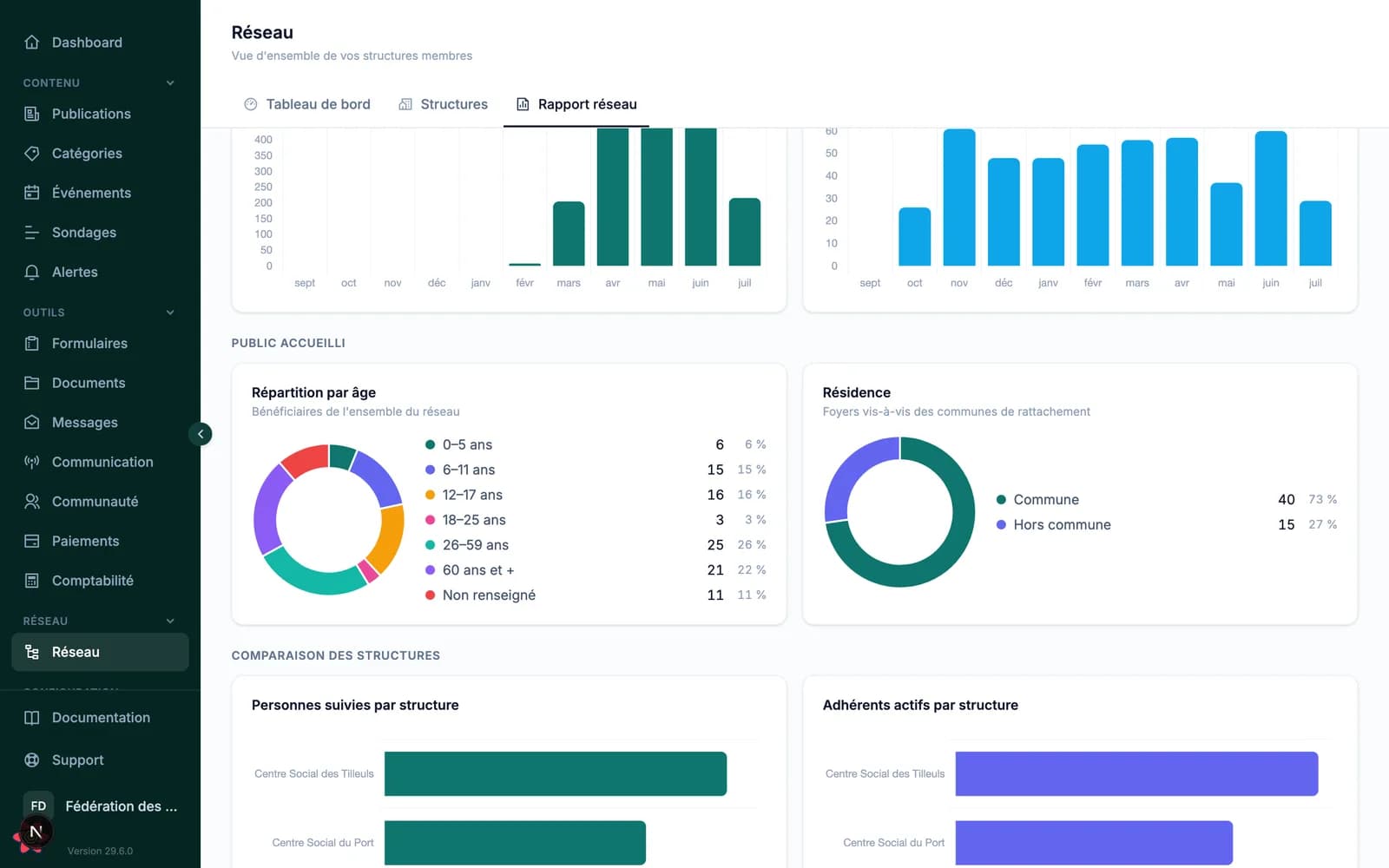Click the mars bar in the green chart
Viewport: 1389px width, 868px height.
click(569, 233)
